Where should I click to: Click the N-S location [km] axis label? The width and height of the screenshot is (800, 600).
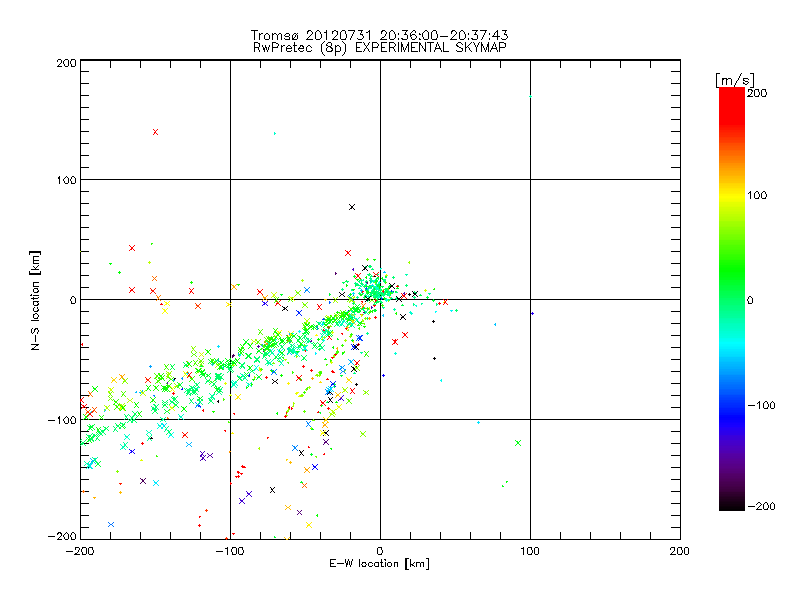coord(36,299)
